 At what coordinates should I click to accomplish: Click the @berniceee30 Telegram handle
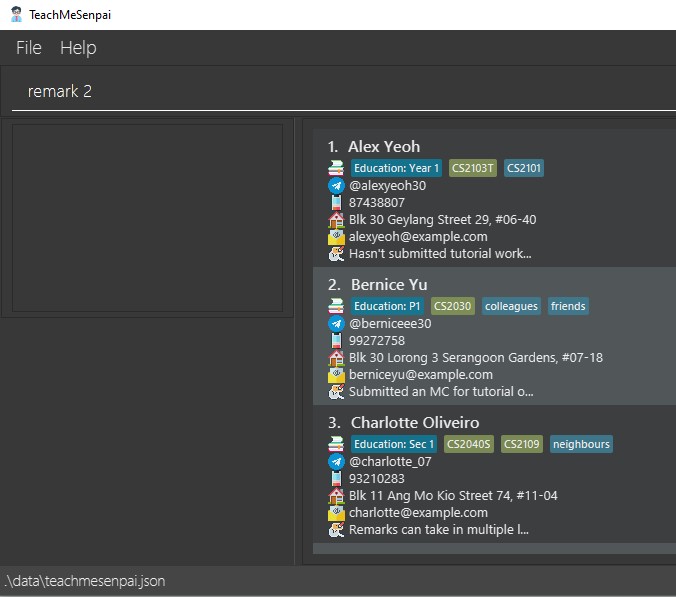coord(390,324)
